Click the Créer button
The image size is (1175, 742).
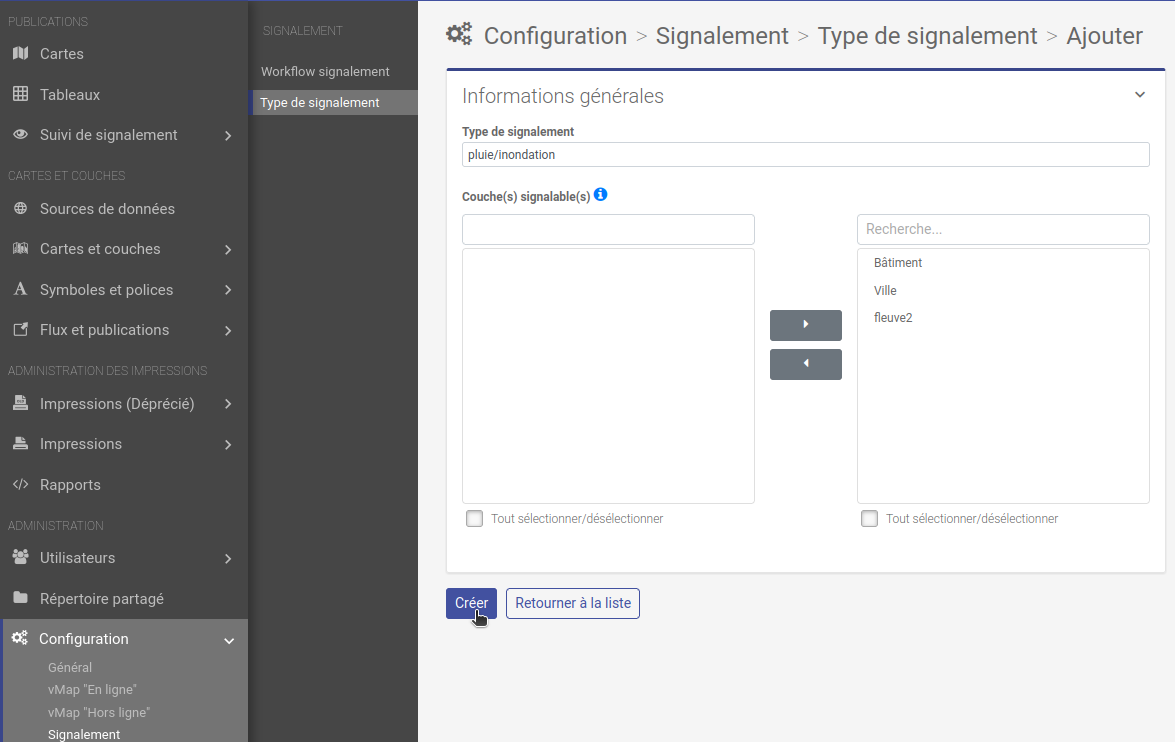coord(471,603)
